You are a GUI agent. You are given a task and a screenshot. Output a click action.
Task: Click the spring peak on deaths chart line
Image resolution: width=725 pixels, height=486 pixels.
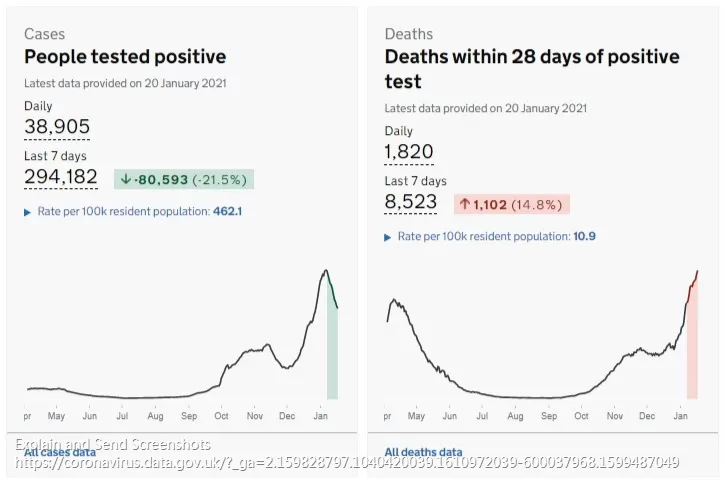[394, 301]
